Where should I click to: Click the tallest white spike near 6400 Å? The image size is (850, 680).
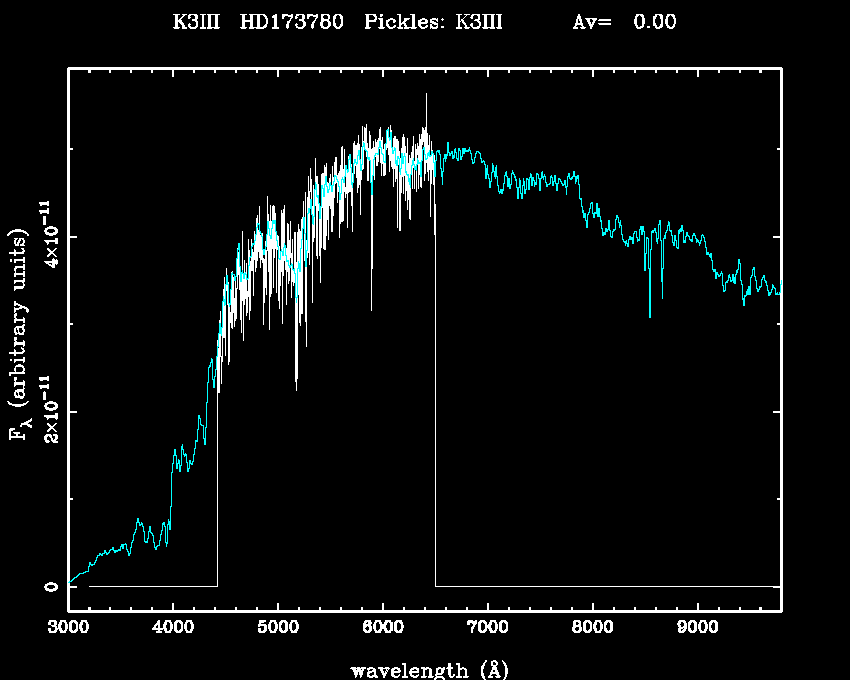click(x=426, y=96)
